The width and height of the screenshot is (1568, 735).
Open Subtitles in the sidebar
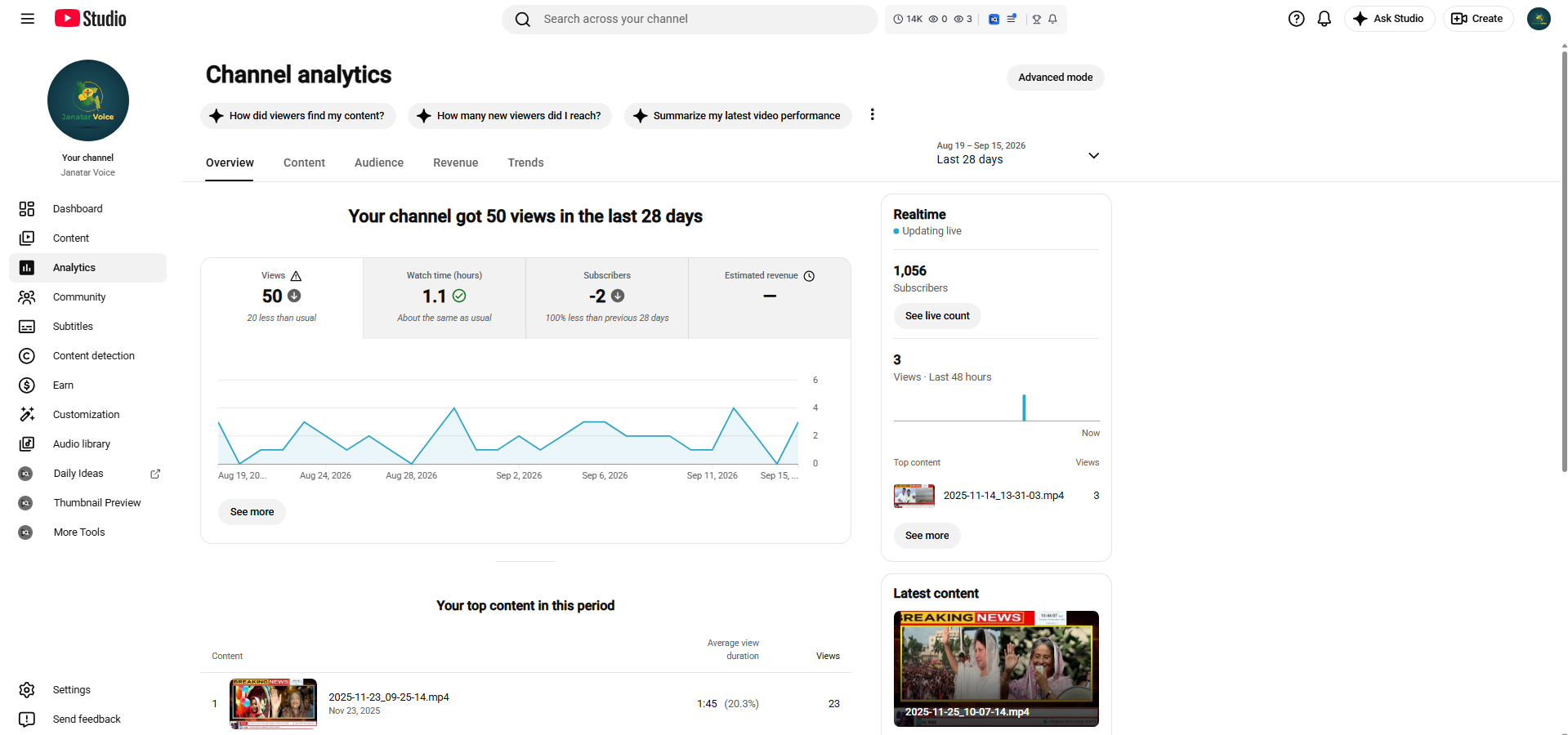[x=87, y=327]
